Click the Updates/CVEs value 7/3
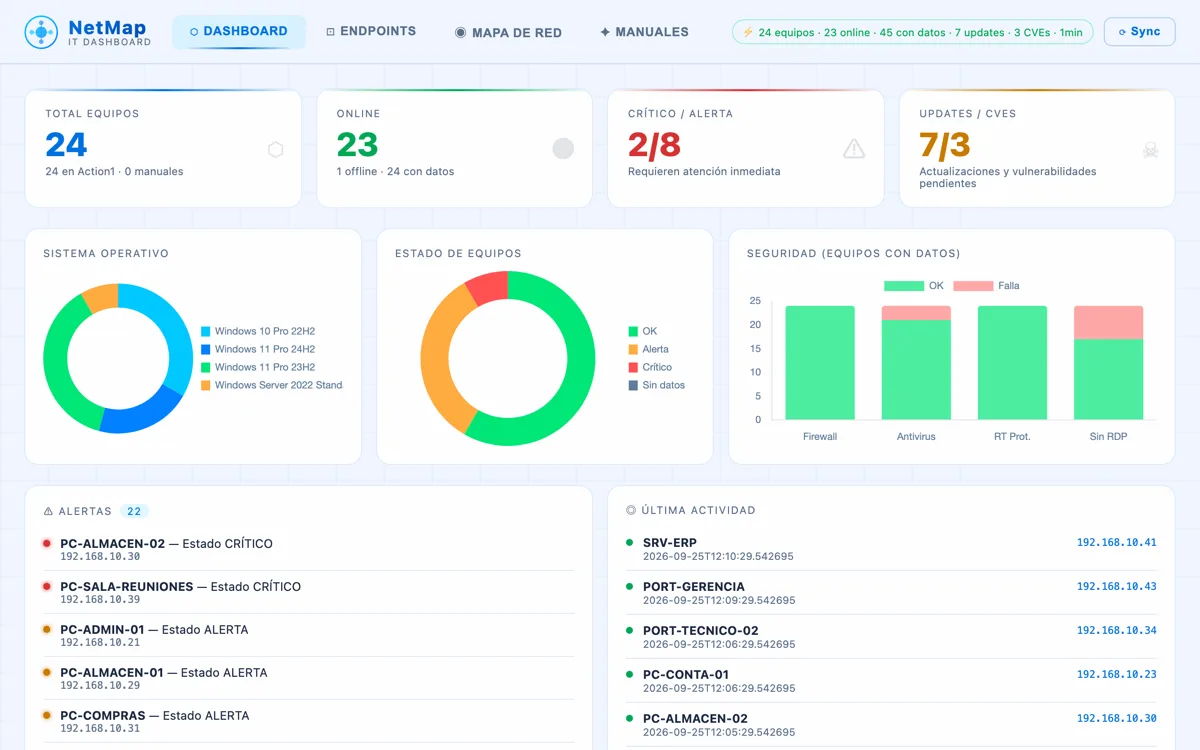Viewport: 1200px width, 750px height. tap(945, 145)
